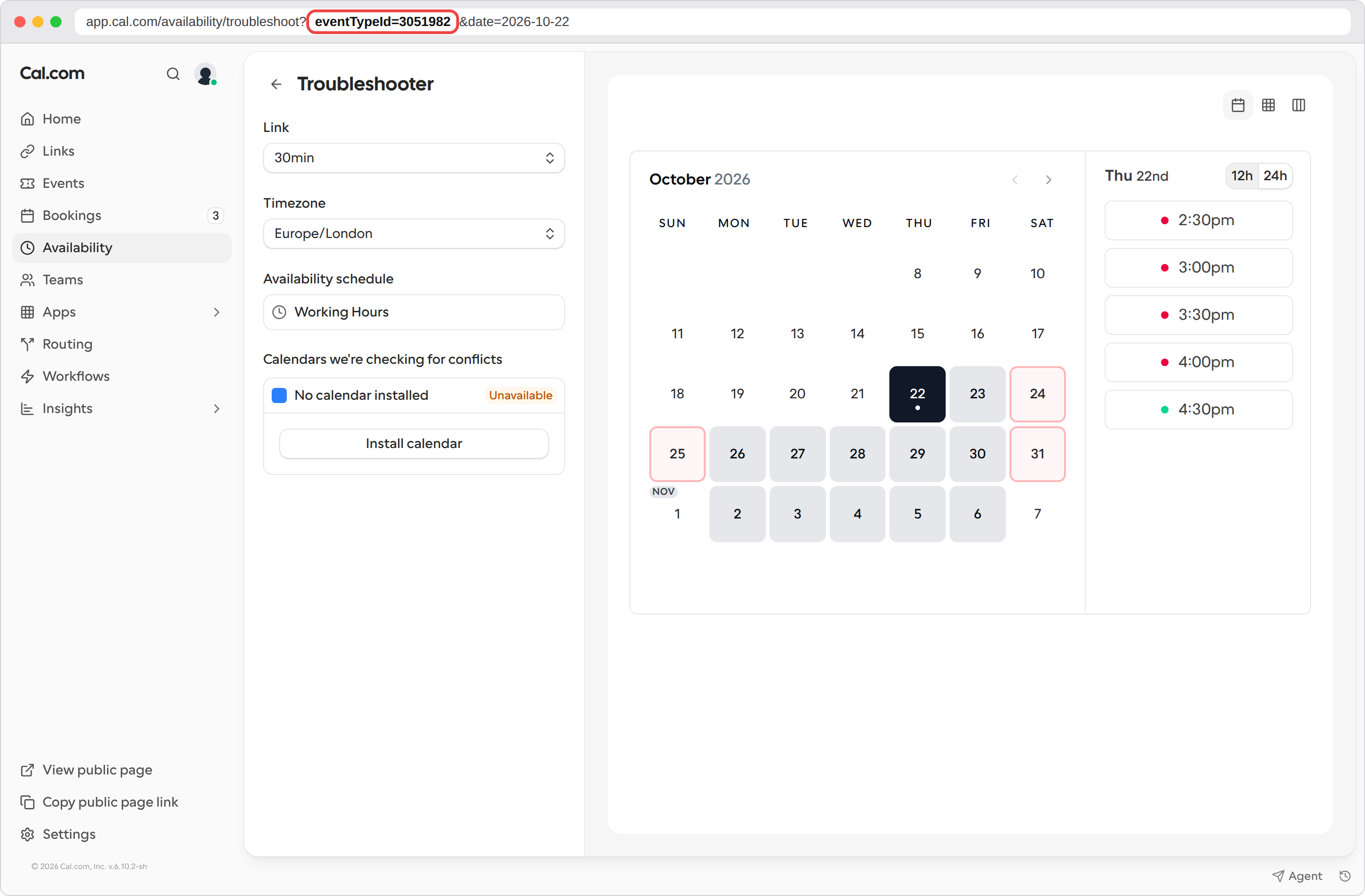Click the Unavailable badge

point(520,395)
